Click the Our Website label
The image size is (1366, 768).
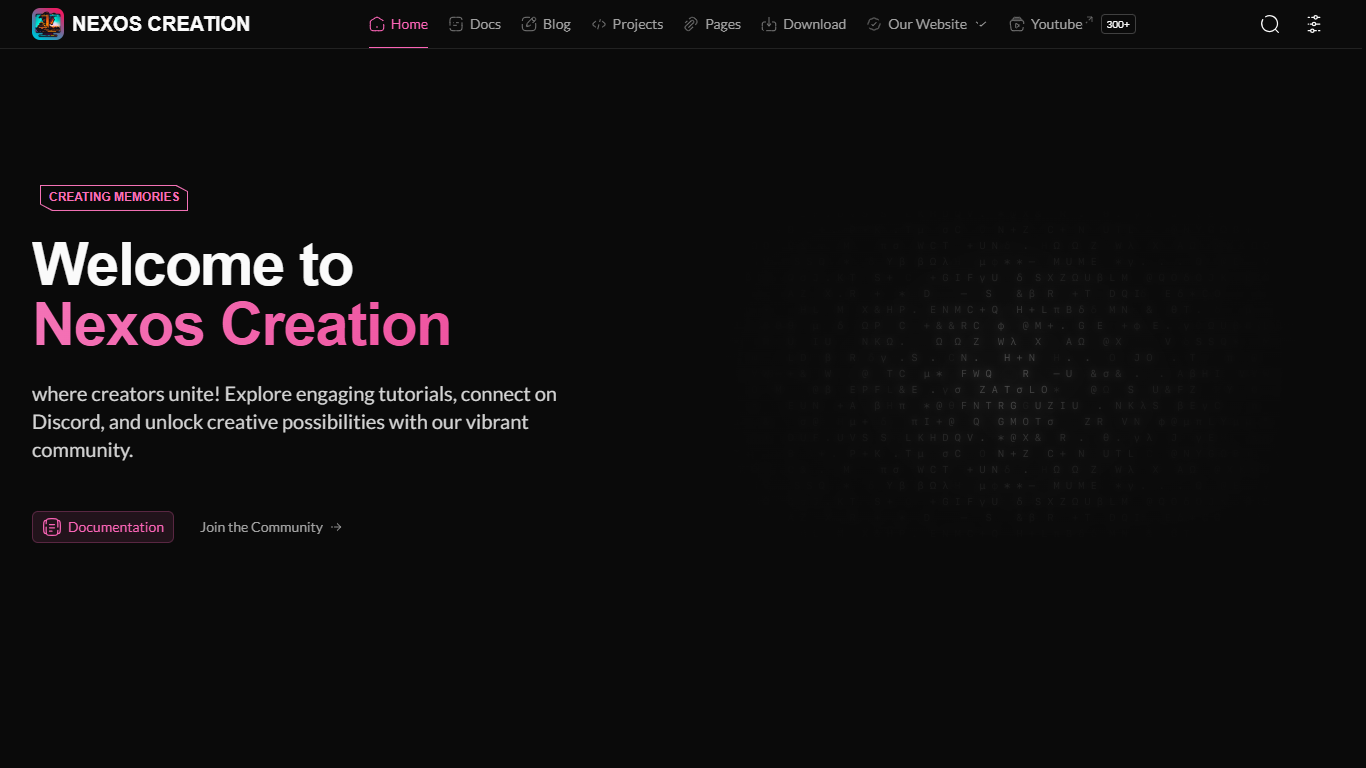(927, 24)
